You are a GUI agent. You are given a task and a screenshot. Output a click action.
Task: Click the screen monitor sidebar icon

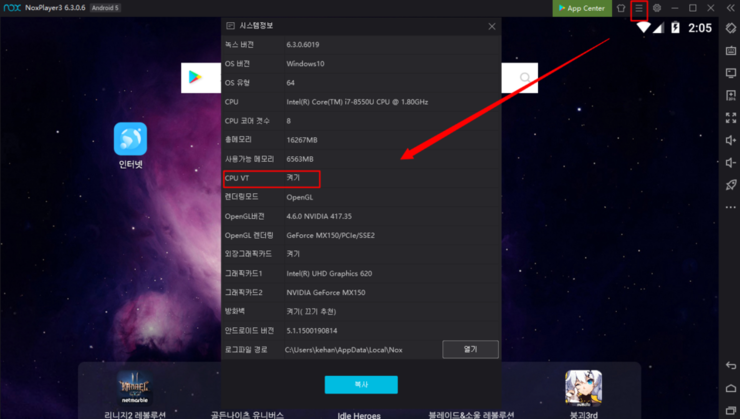(731, 73)
